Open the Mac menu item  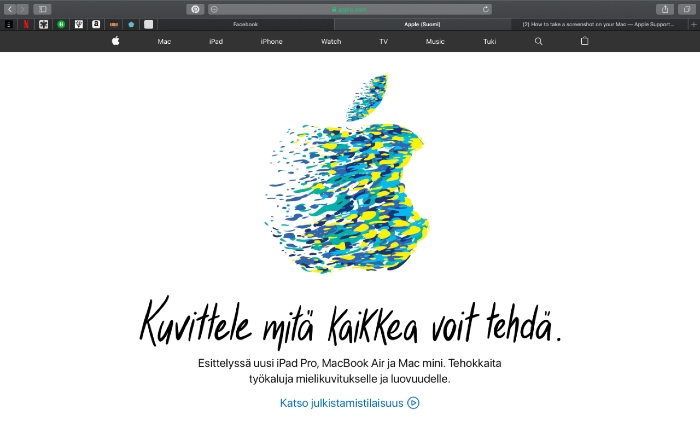pos(164,42)
